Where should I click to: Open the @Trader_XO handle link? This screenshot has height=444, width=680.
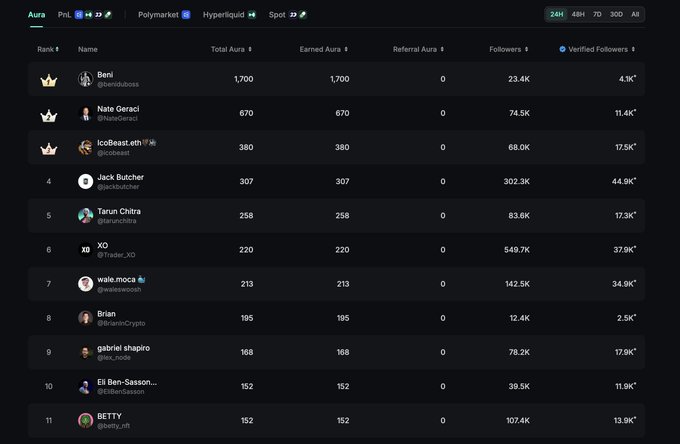(x=116, y=255)
